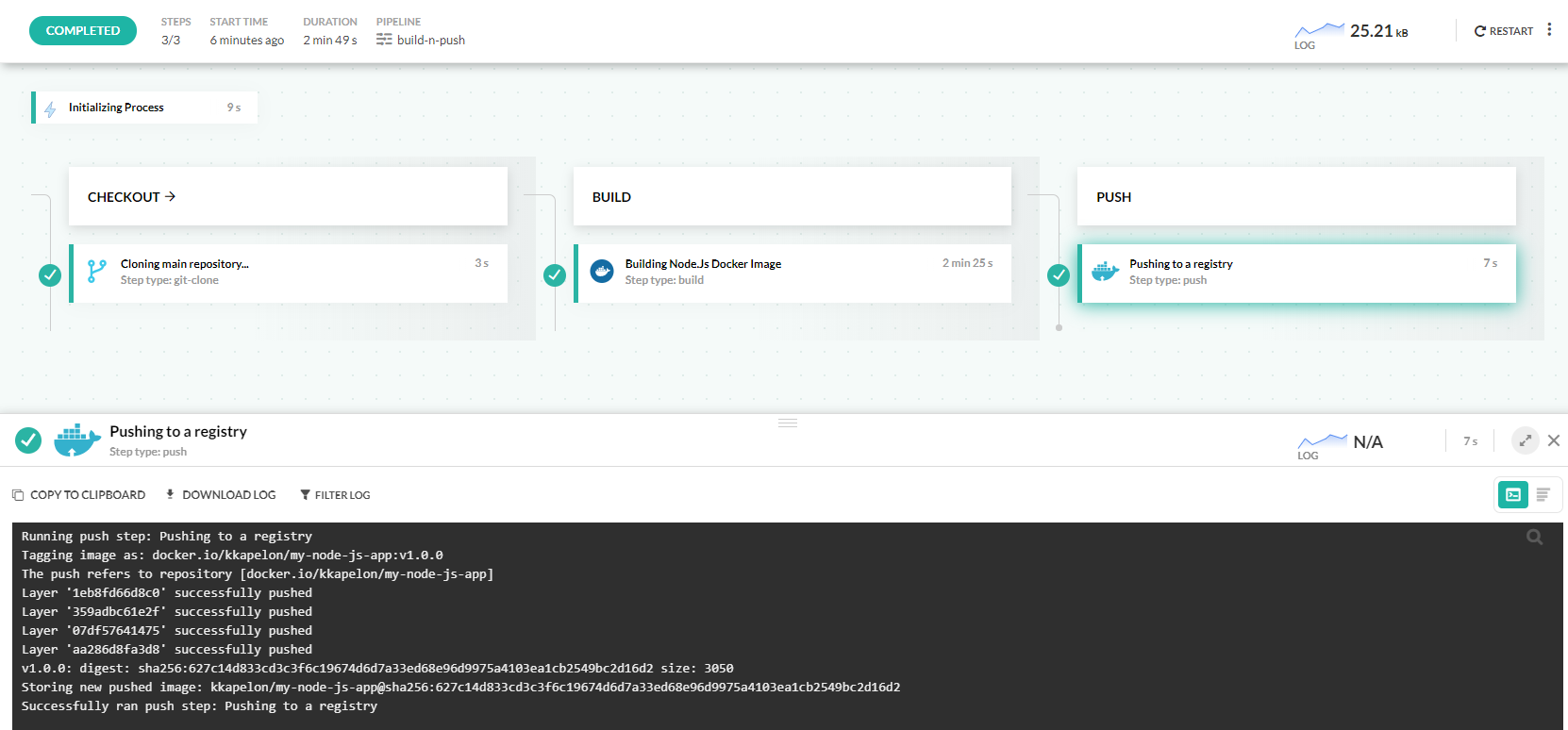
Task: Click the log size graph icon in header
Action: pos(1319,32)
